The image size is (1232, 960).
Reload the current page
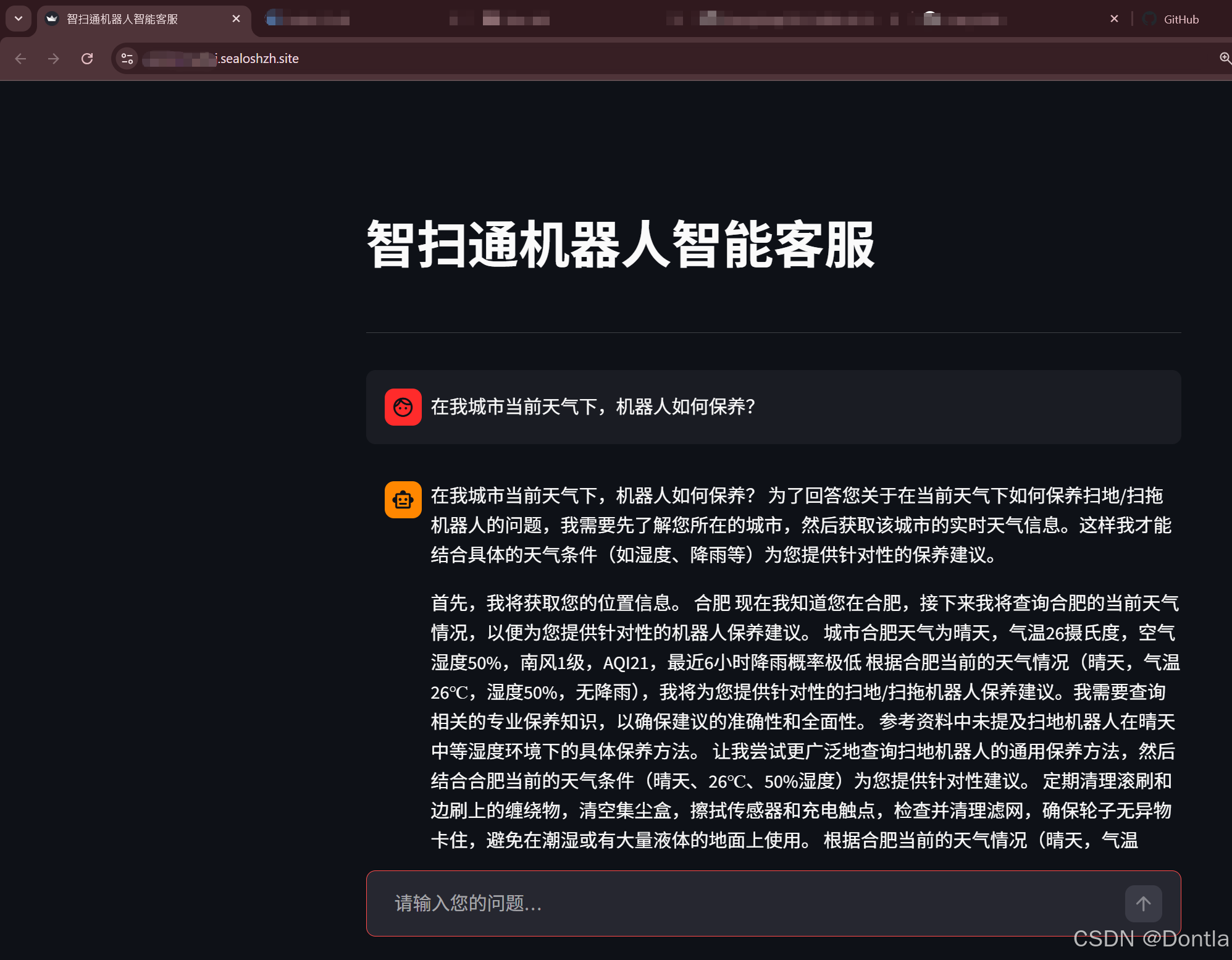(x=87, y=58)
